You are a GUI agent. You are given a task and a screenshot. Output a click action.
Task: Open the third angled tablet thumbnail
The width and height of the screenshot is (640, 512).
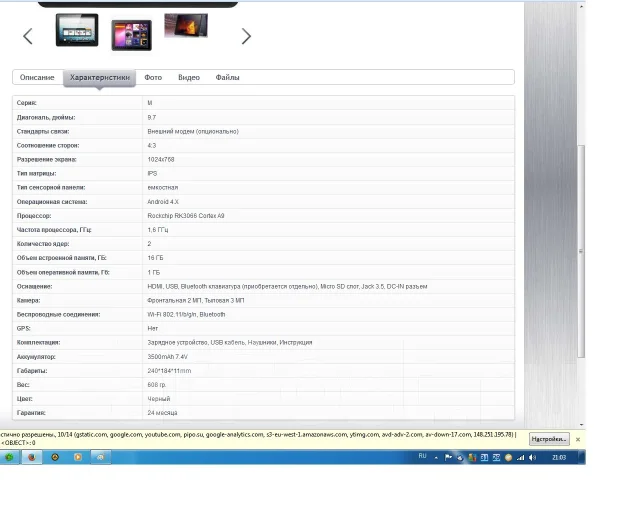pos(186,25)
